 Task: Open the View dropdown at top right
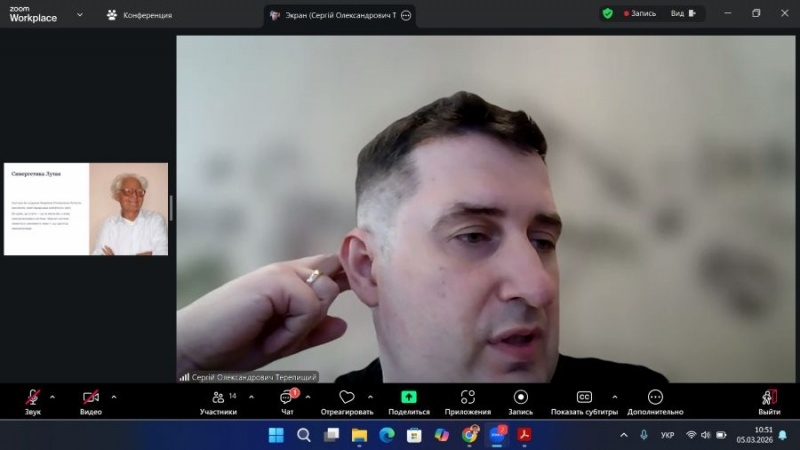[683, 14]
